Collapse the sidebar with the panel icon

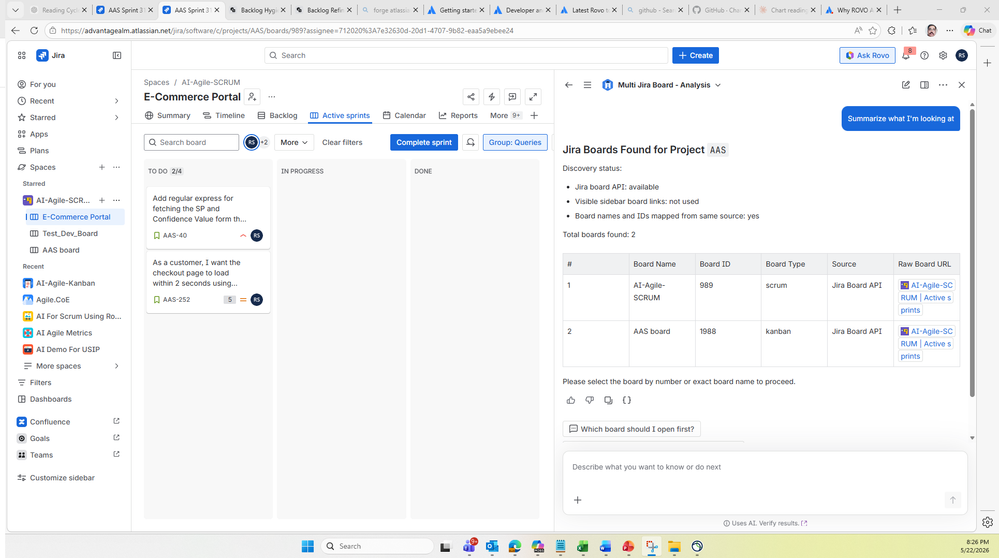pos(117,55)
